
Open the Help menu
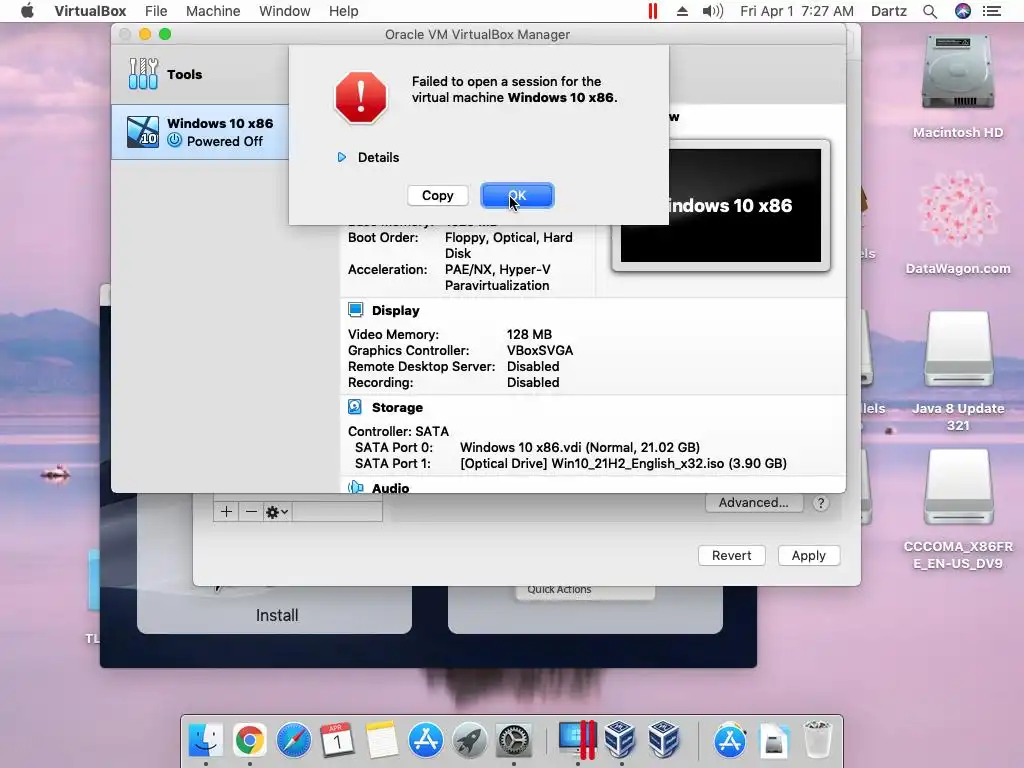coord(344,11)
